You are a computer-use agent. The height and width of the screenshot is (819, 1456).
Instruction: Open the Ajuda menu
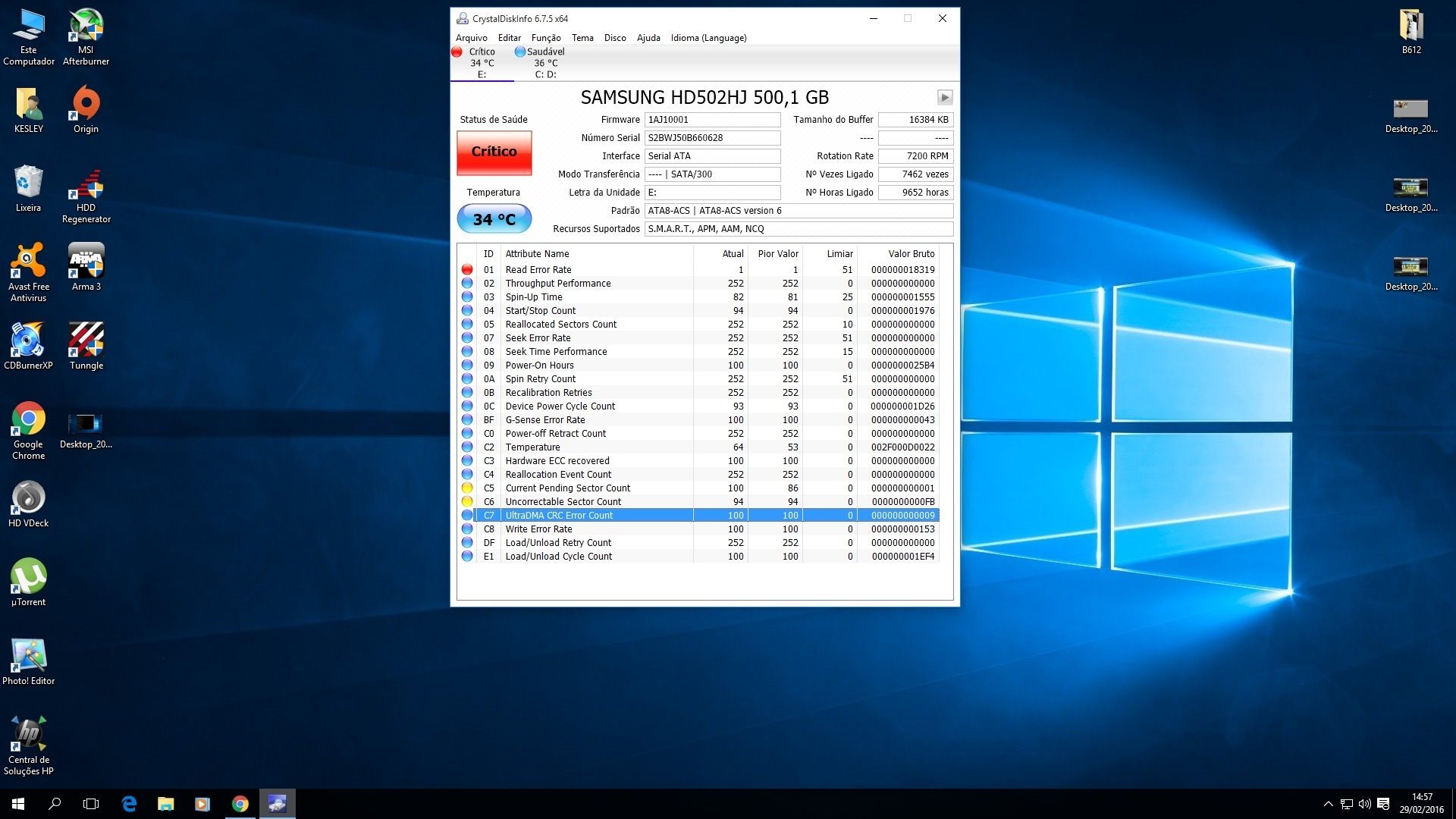[x=648, y=38]
